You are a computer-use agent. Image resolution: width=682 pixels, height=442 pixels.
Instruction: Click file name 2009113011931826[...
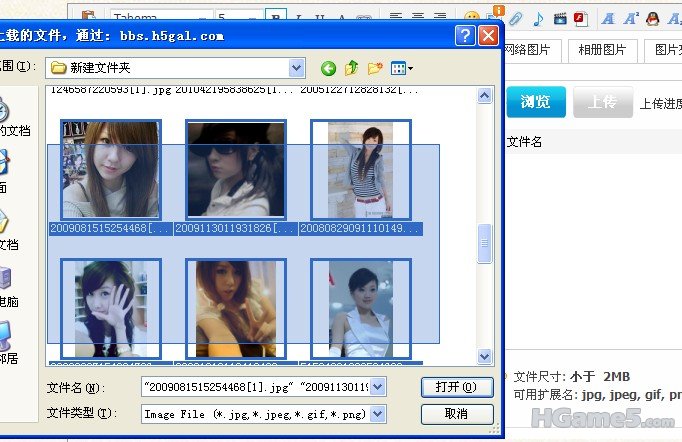click(234, 228)
